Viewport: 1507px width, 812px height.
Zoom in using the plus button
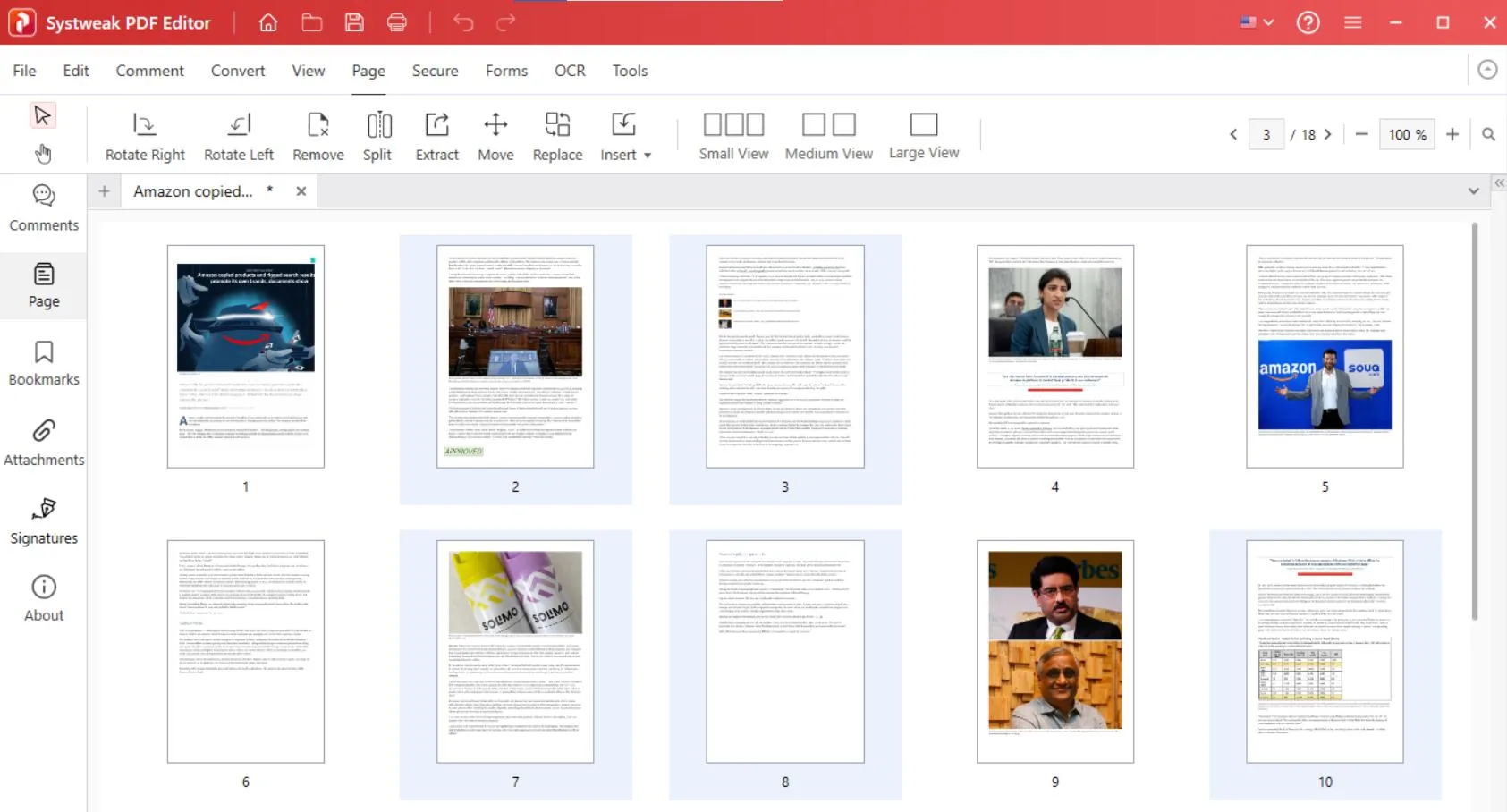(1452, 134)
